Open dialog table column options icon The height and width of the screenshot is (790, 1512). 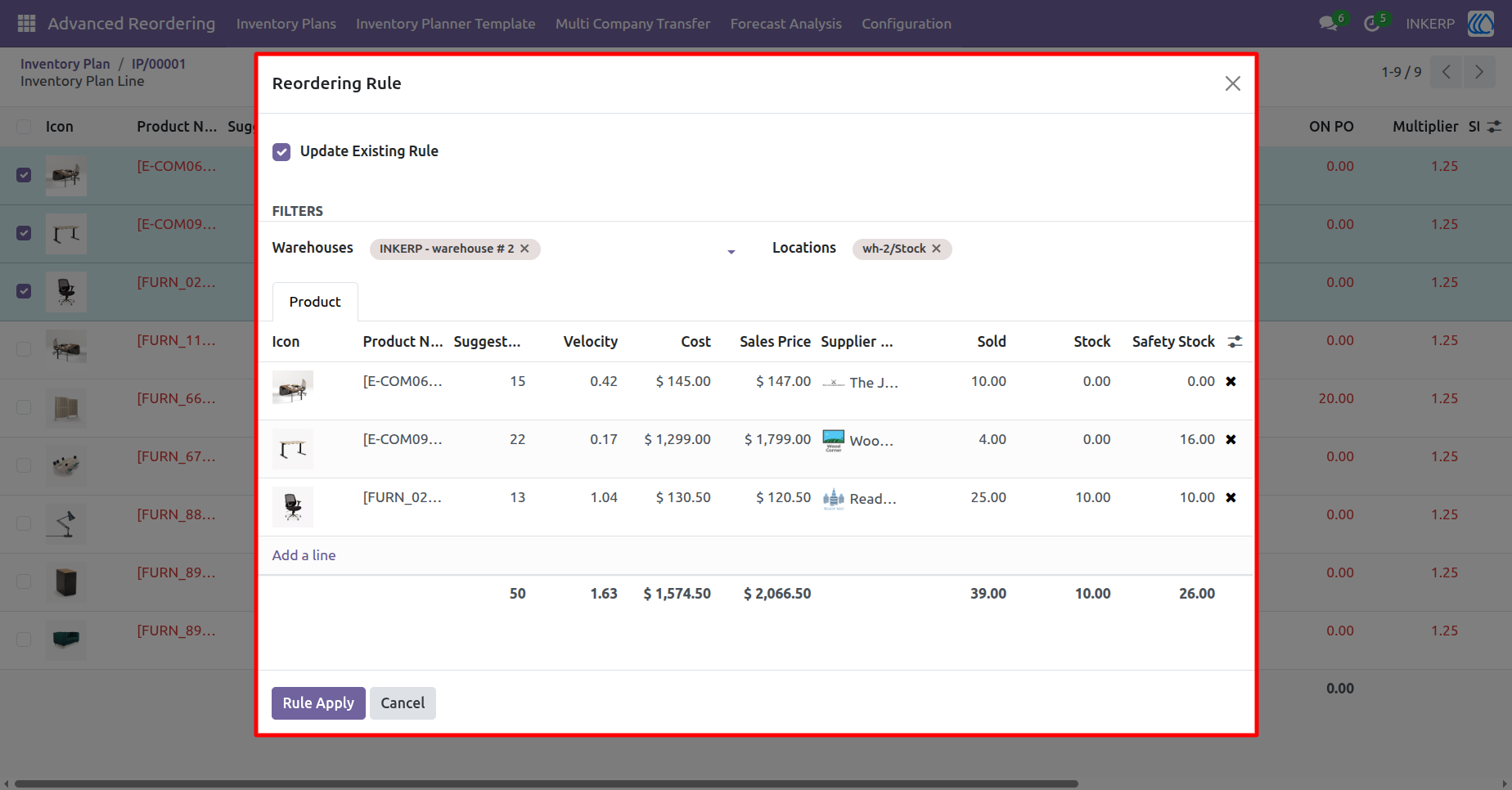point(1235,342)
